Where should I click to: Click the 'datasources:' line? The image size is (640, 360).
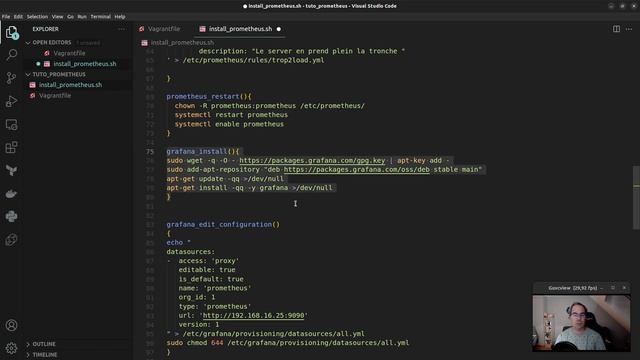click(191, 252)
